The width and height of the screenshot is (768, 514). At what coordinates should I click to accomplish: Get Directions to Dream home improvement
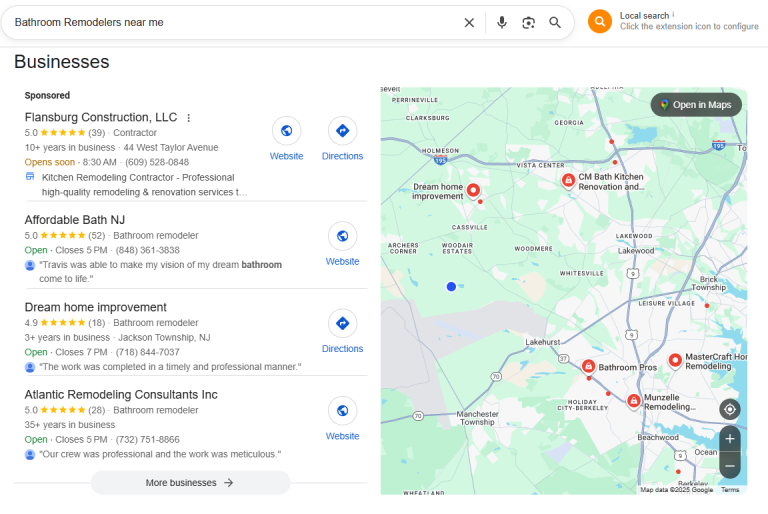(x=342, y=323)
